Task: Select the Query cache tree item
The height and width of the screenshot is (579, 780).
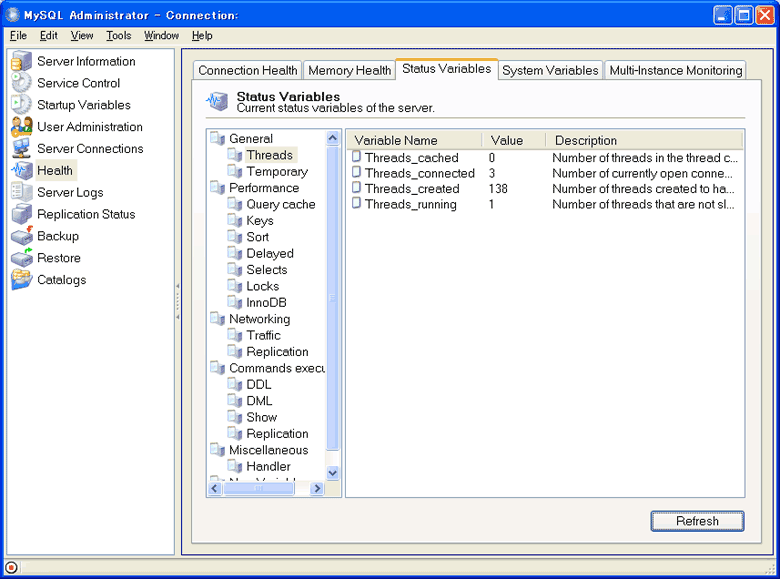Action: (x=280, y=204)
